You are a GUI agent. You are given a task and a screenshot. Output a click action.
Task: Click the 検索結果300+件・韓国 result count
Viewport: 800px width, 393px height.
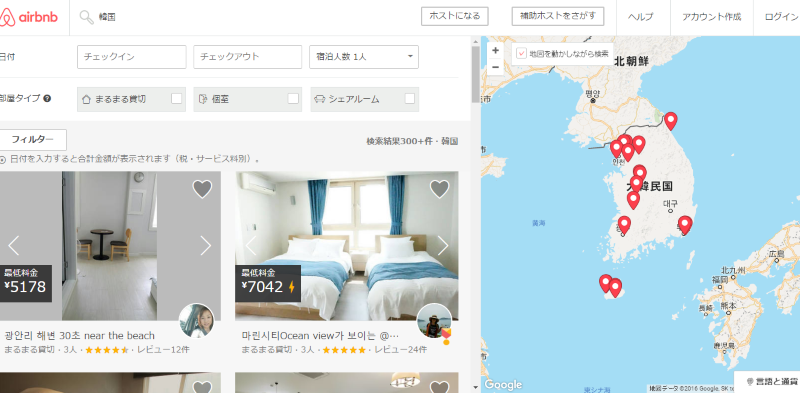pyautogui.click(x=412, y=141)
